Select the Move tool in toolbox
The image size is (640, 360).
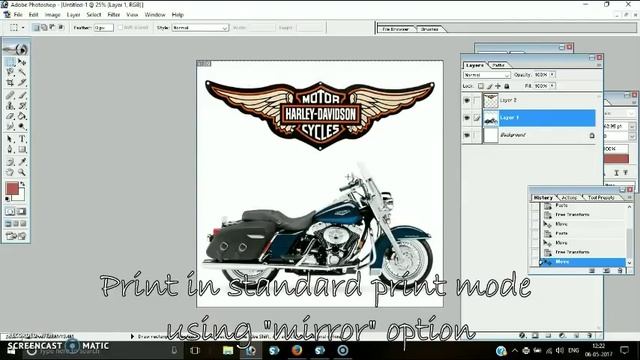[x=22, y=62]
